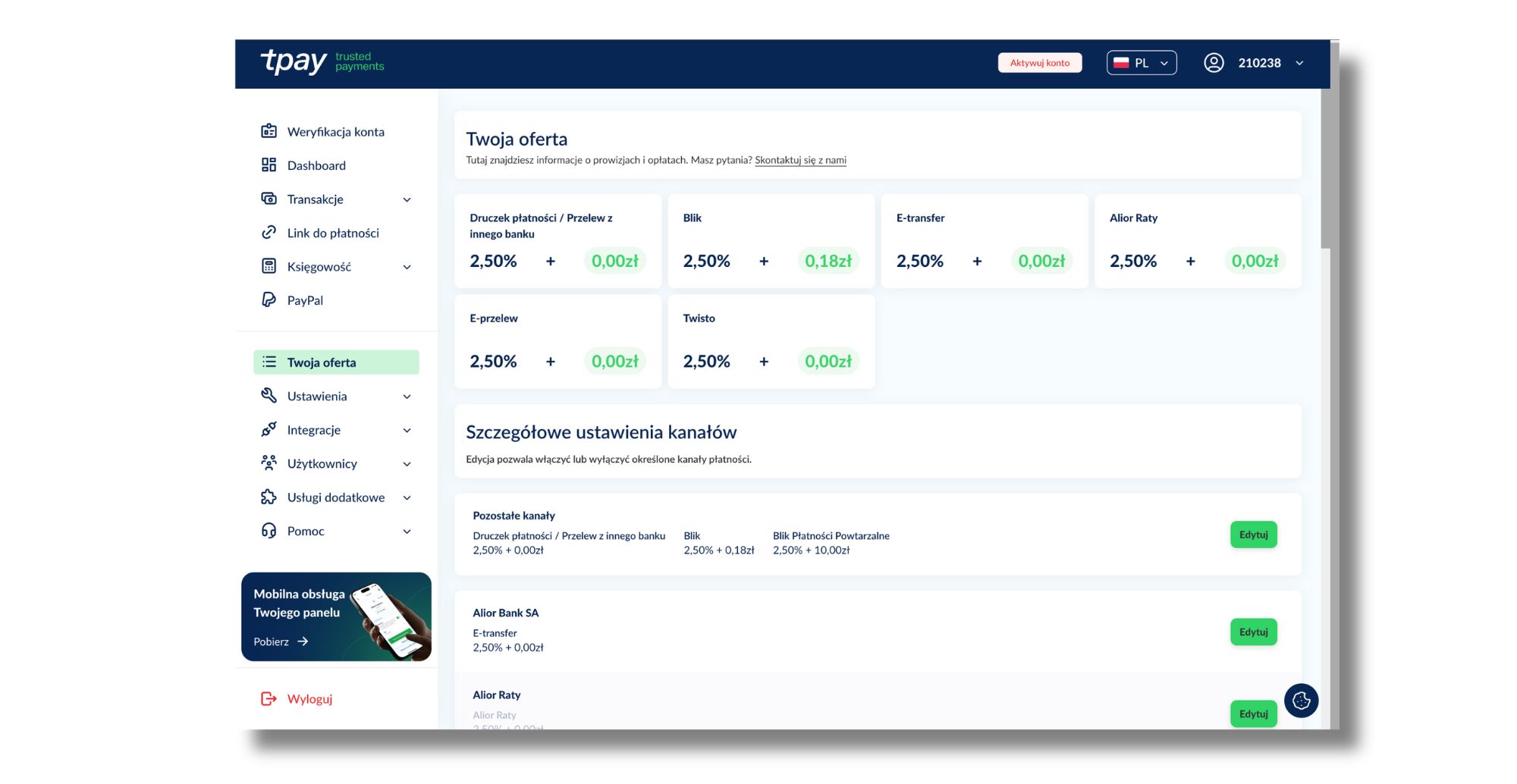Click the Integracje plug icon
Viewport: 1517px width, 784px height.
click(x=269, y=430)
